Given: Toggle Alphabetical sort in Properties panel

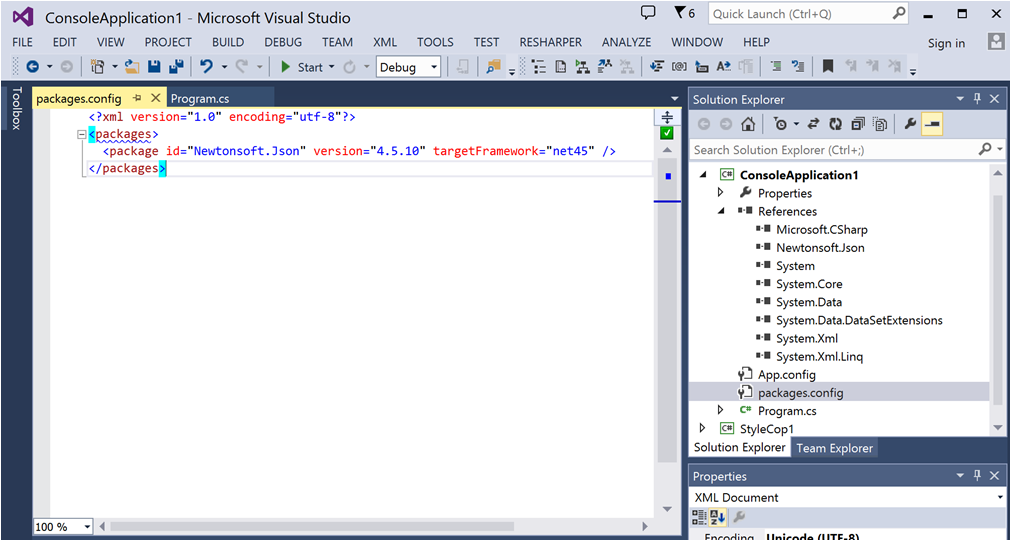Looking at the screenshot, I should coord(718,517).
